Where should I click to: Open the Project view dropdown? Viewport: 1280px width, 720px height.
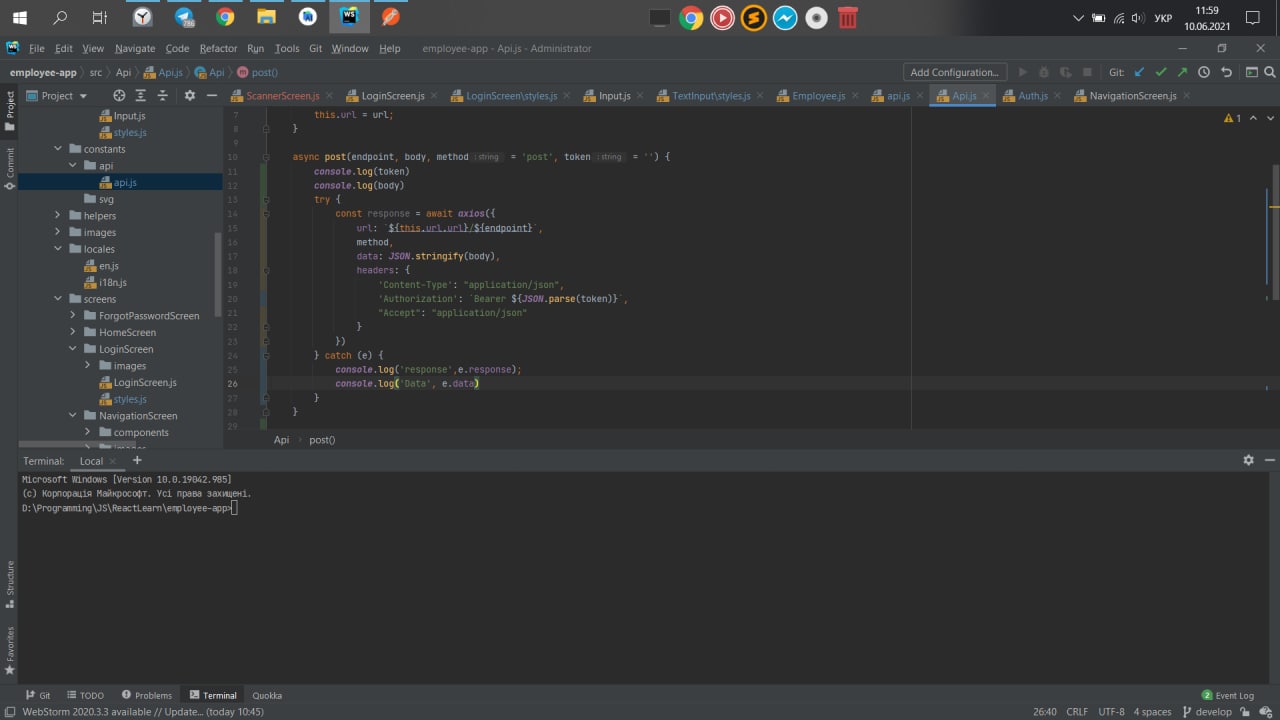pos(64,95)
